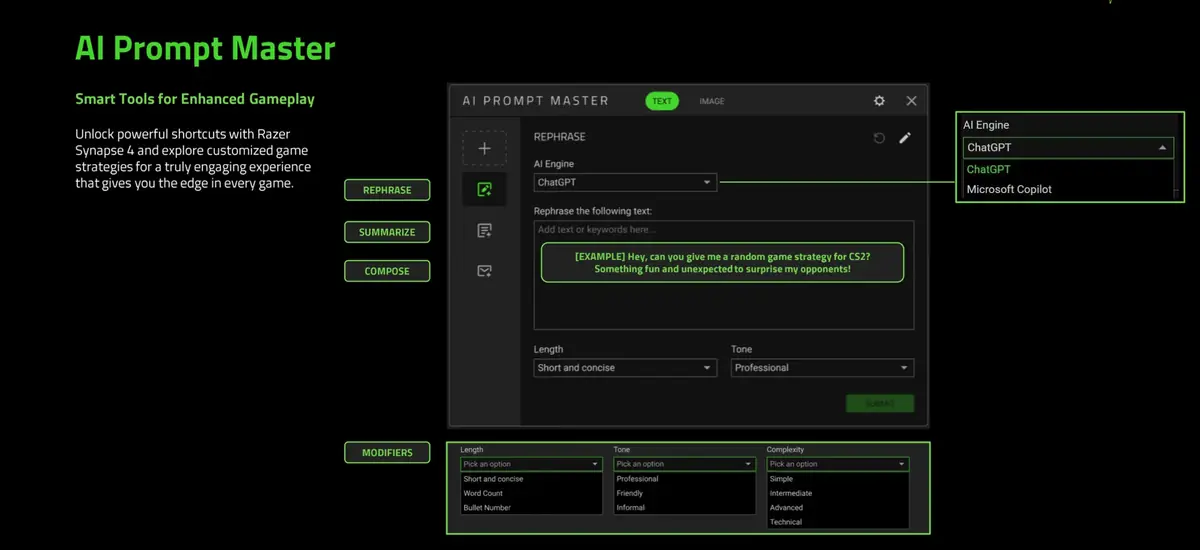
Task: Switch to the IMAGE tab
Action: point(712,101)
